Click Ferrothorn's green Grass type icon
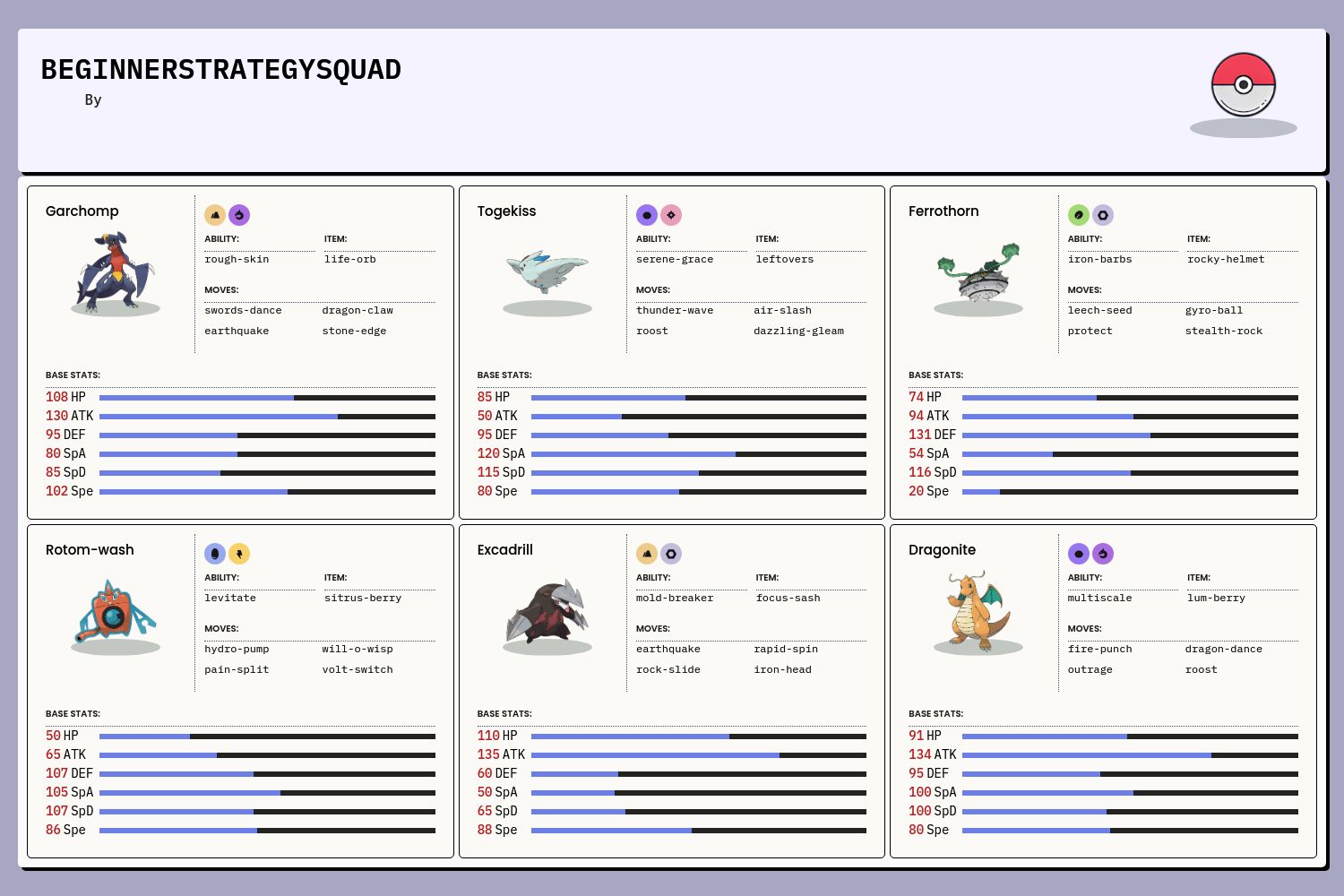This screenshot has width=1344, height=896. 1079,215
